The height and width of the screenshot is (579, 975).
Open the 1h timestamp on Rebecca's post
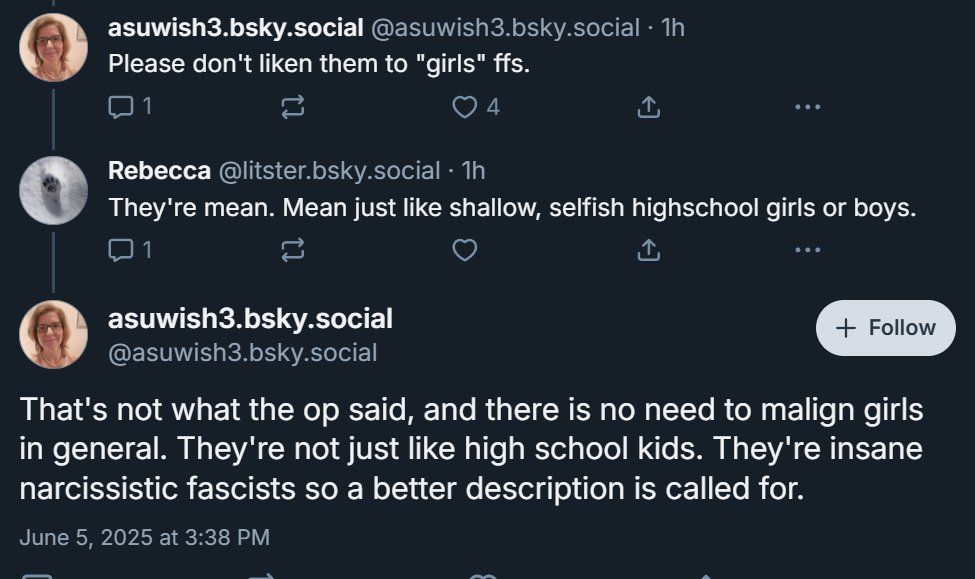(473, 171)
